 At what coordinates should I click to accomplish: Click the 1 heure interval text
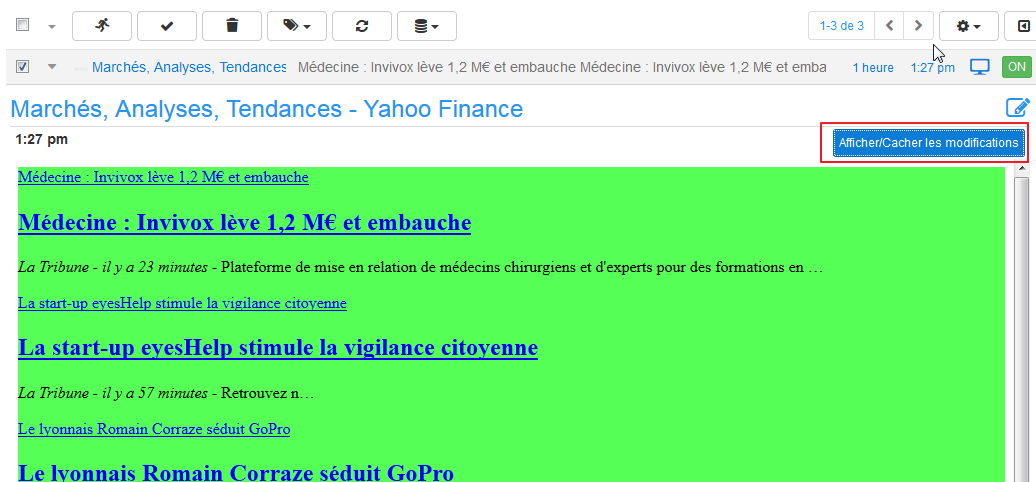coord(873,67)
